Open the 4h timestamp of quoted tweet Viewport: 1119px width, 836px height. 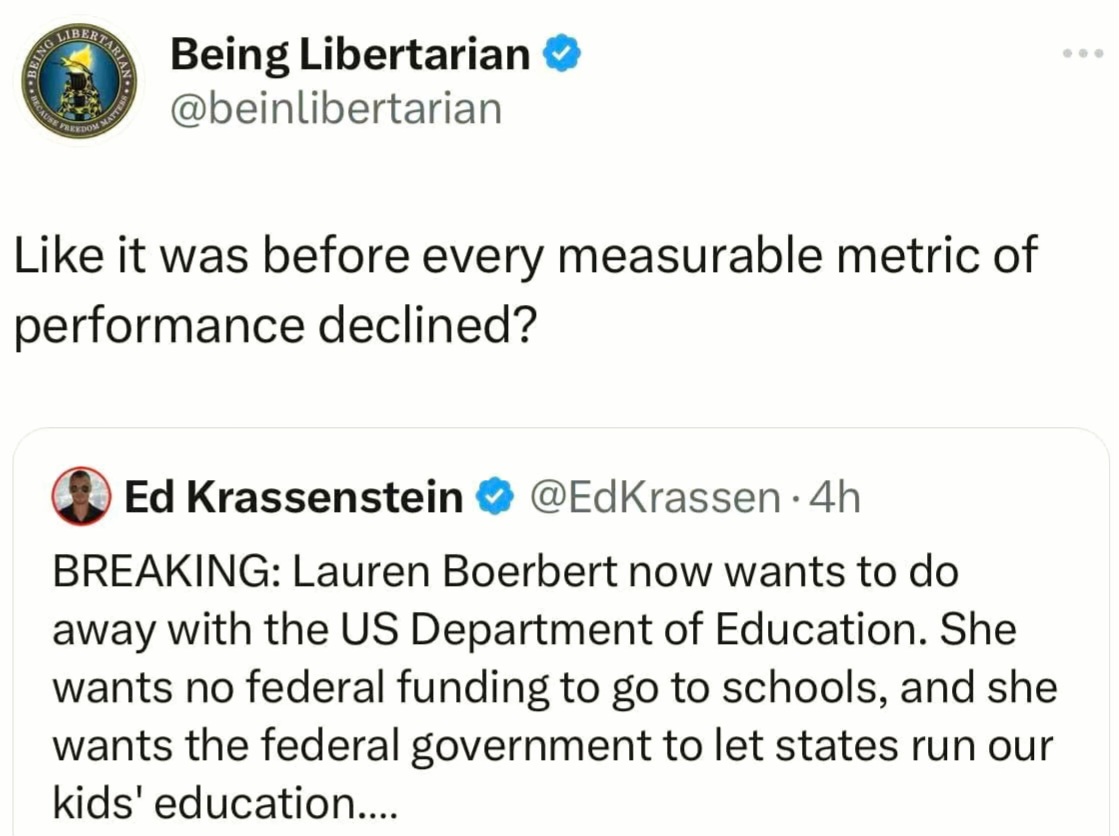(836, 498)
